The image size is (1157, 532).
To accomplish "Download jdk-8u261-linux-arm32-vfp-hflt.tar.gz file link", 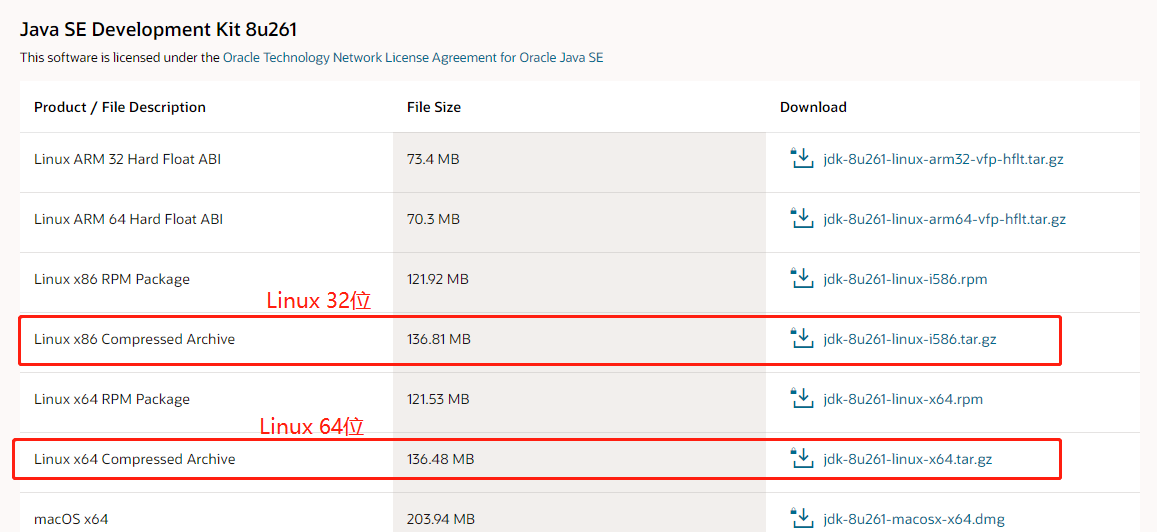I will point(943,159).
